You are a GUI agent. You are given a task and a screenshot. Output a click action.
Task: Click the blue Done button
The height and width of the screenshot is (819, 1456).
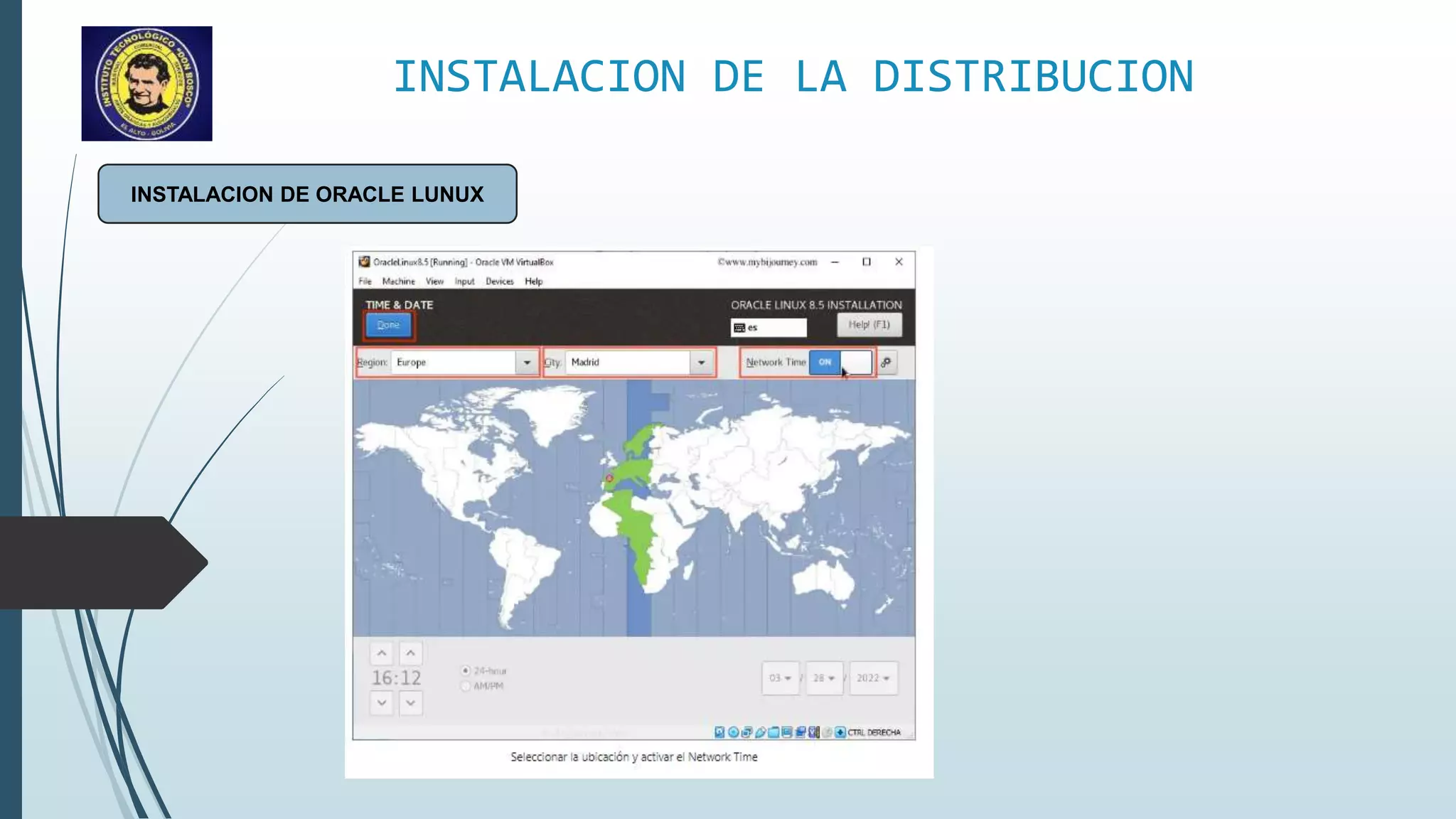tap(388, 325)
